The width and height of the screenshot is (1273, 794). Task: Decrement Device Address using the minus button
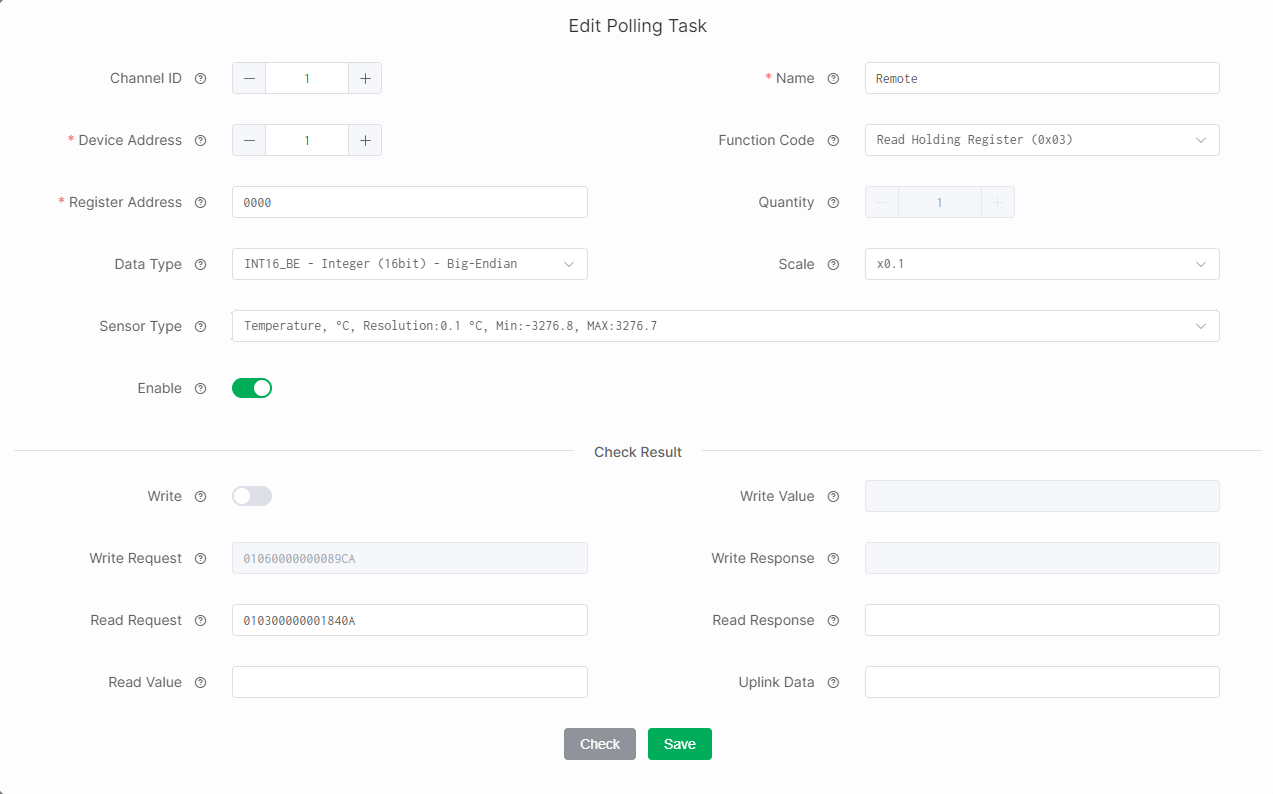[x=248, y=140]
